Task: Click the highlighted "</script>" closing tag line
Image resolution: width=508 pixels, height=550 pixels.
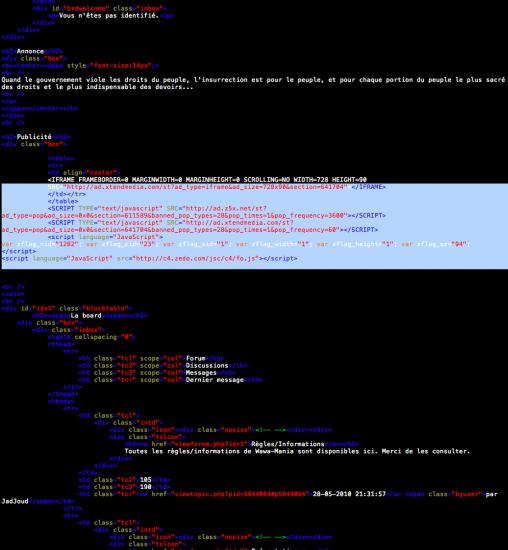Action: pyautogui.click(x=19, y=251)
